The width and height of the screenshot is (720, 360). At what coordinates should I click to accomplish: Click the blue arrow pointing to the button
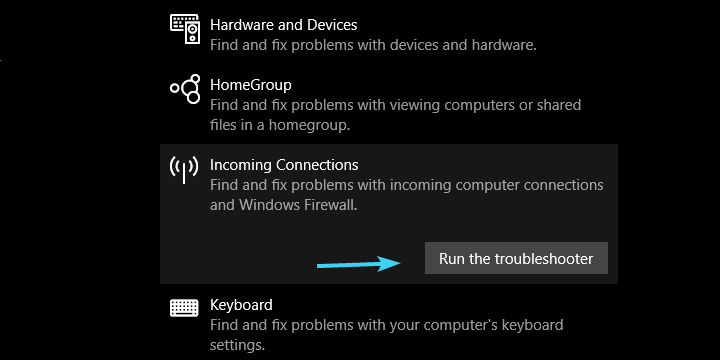point(359,264)
